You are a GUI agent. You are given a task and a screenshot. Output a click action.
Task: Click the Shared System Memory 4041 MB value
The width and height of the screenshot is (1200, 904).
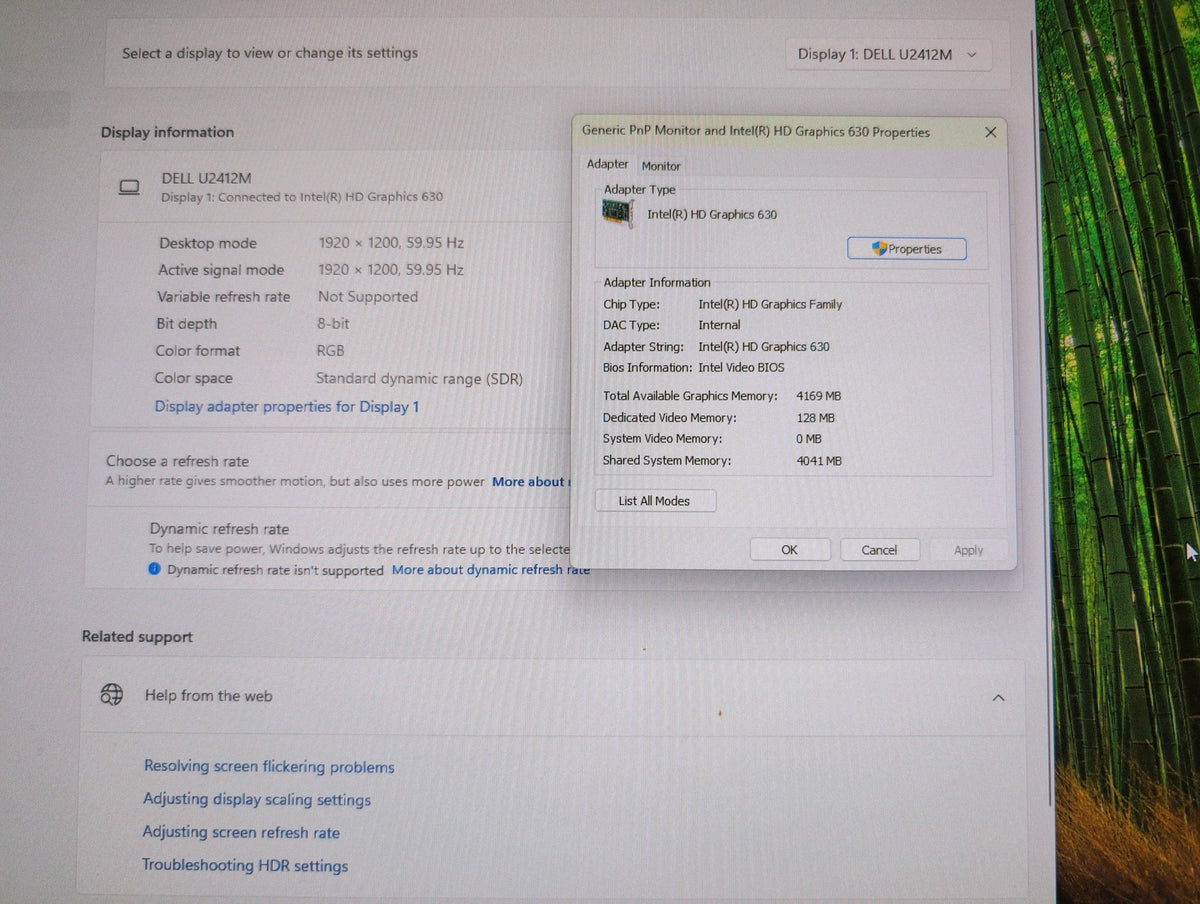pos(819,461)
